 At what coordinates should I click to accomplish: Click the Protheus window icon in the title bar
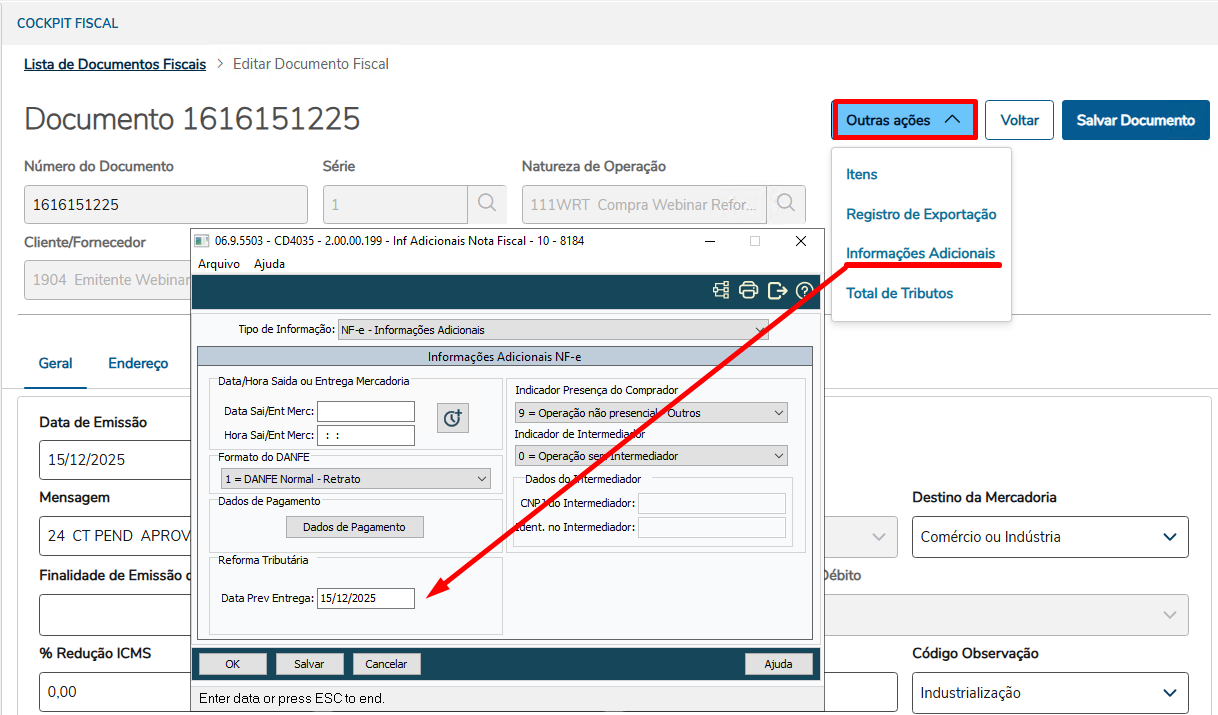pos(201,240)
